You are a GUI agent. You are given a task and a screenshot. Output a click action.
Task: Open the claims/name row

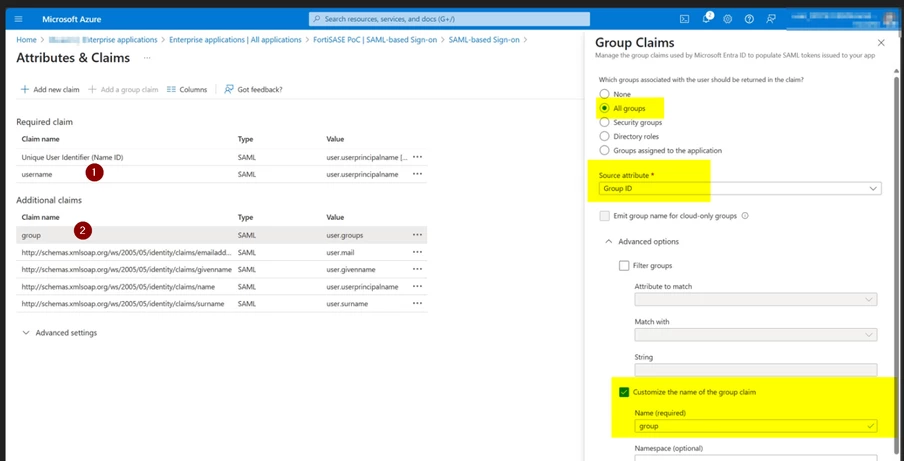coord(221,286)
